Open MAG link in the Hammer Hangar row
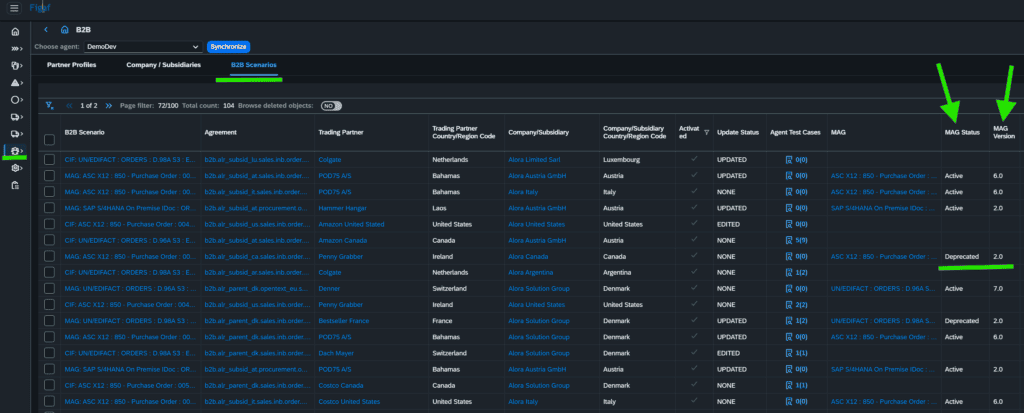Viewport: 1024px width, 413px height. click(882, 208)
